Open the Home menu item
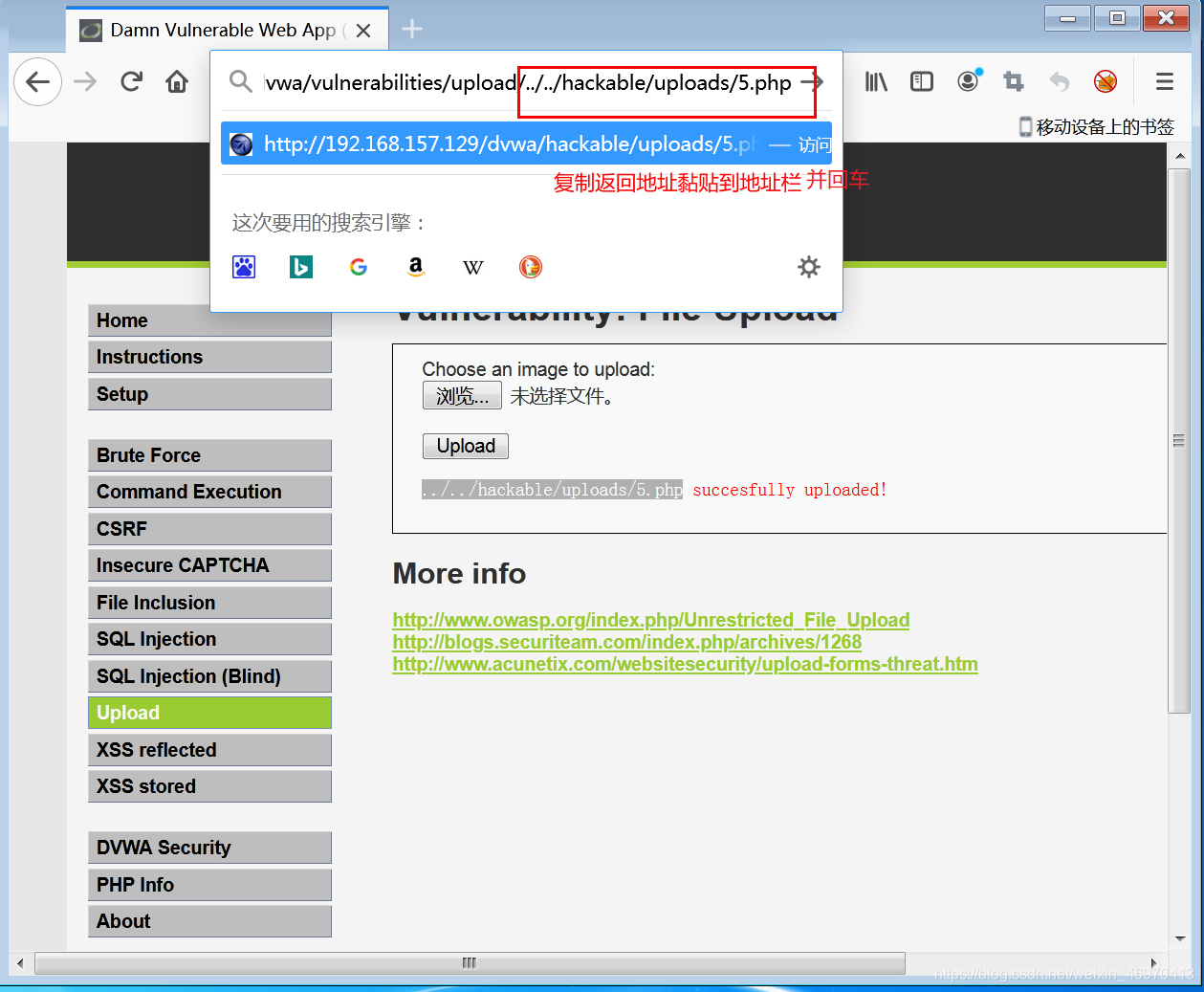The height and width of the screenshot is (992, 1204). tap(209, 320)
